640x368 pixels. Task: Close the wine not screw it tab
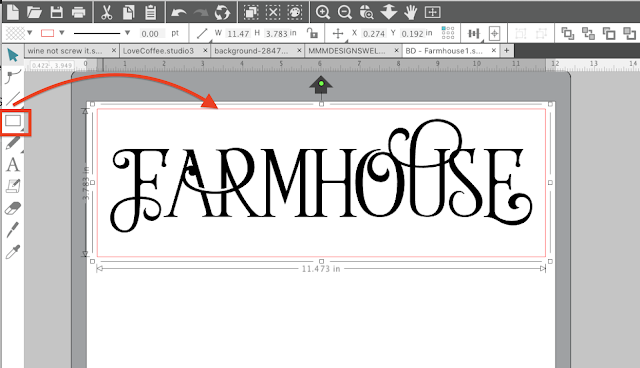(x=113, y=51)
